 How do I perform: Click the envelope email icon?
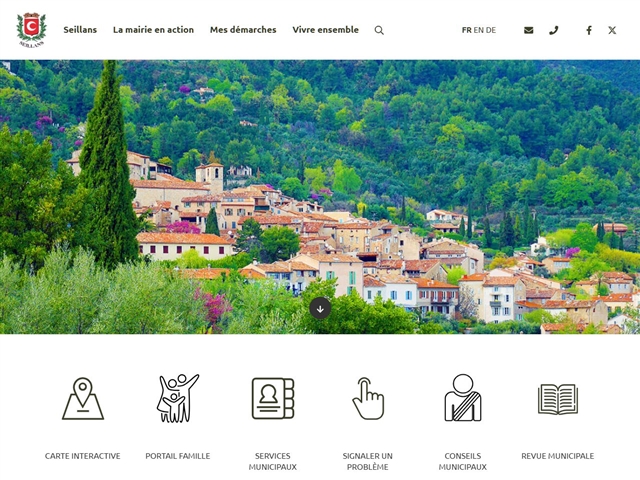[x=529, y=30]
